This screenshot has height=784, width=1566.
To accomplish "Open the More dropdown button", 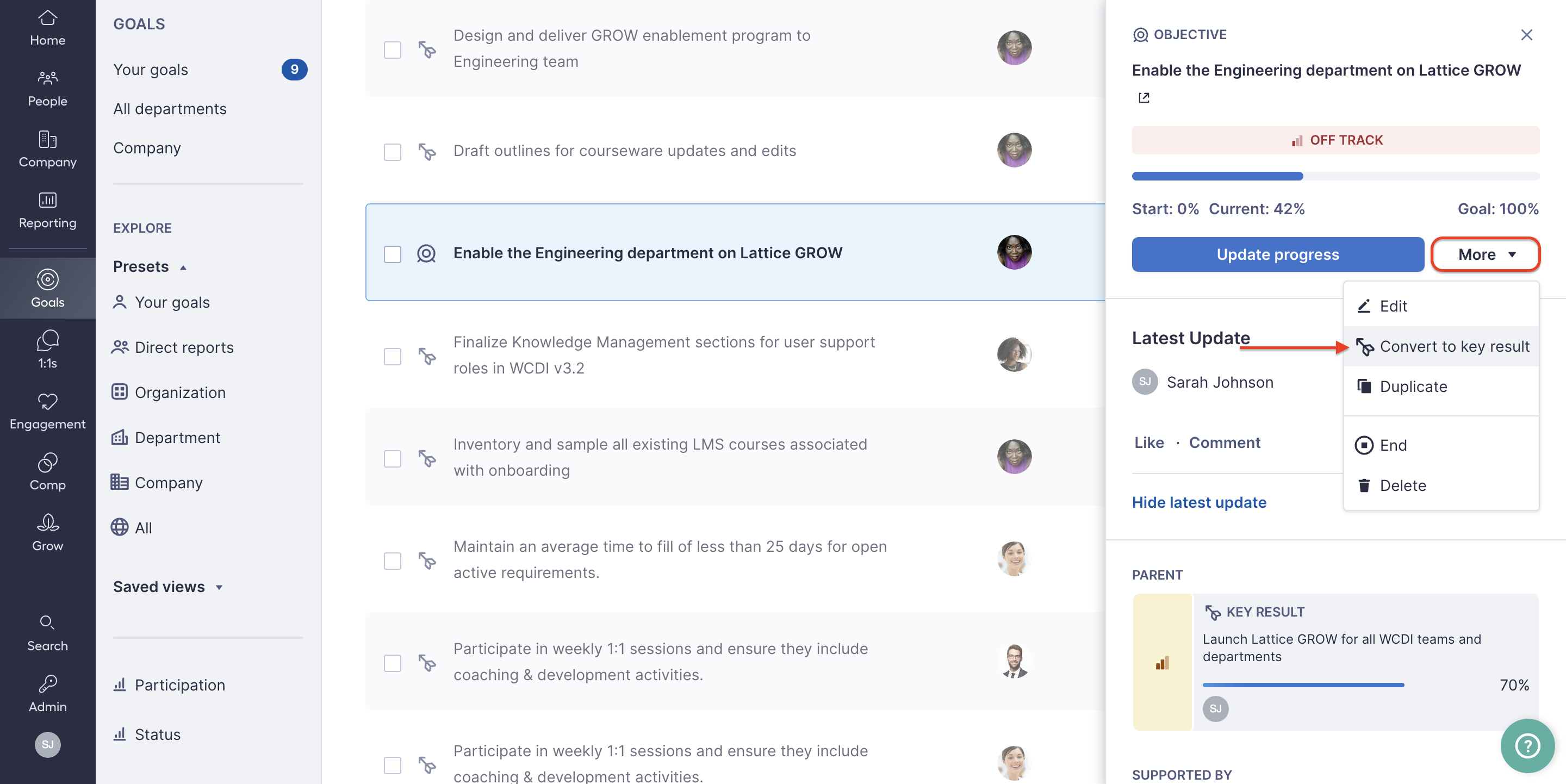I will coord(1485,254).
